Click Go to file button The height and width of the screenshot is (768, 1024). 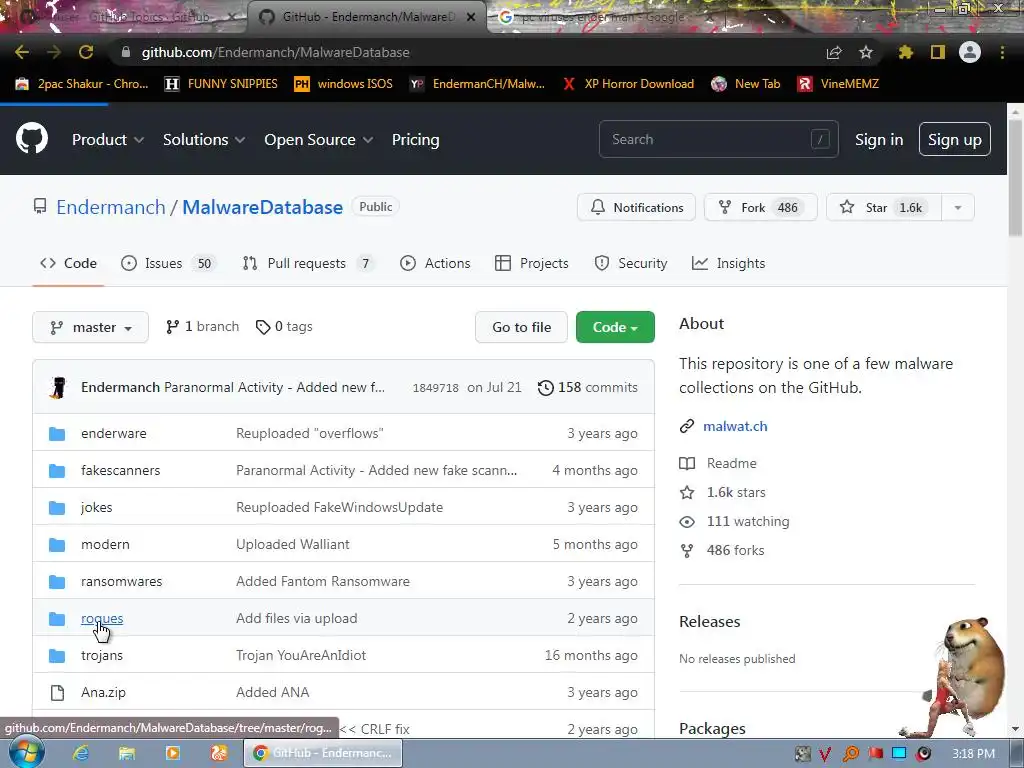(x=521, y=327)
